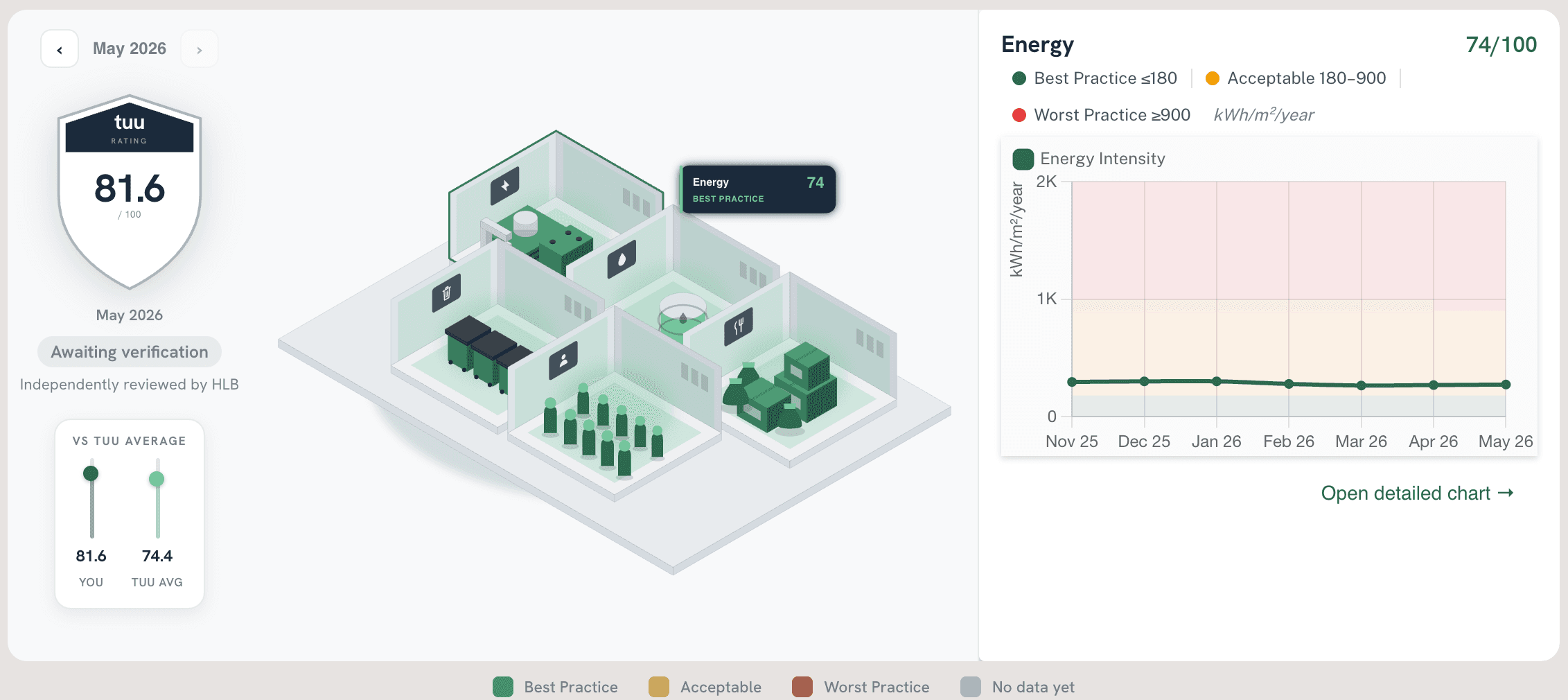Click the orange Acceptable 180–900 dot

point(1213,78)
